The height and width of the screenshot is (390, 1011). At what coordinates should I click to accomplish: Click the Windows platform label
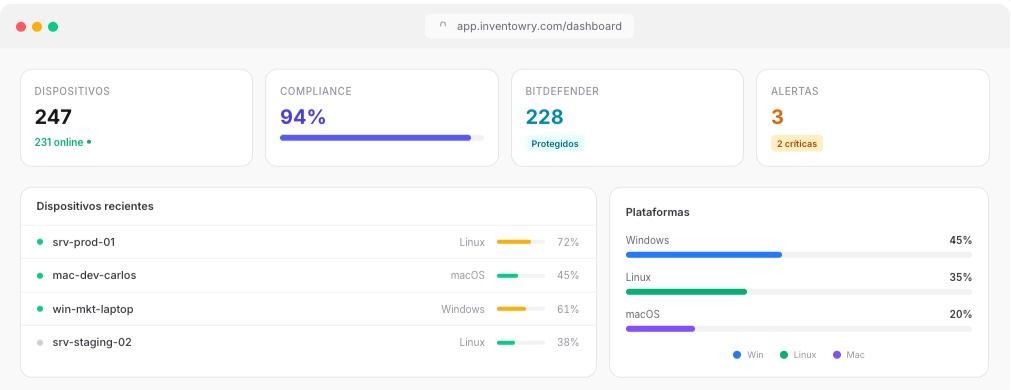point(647,240)
